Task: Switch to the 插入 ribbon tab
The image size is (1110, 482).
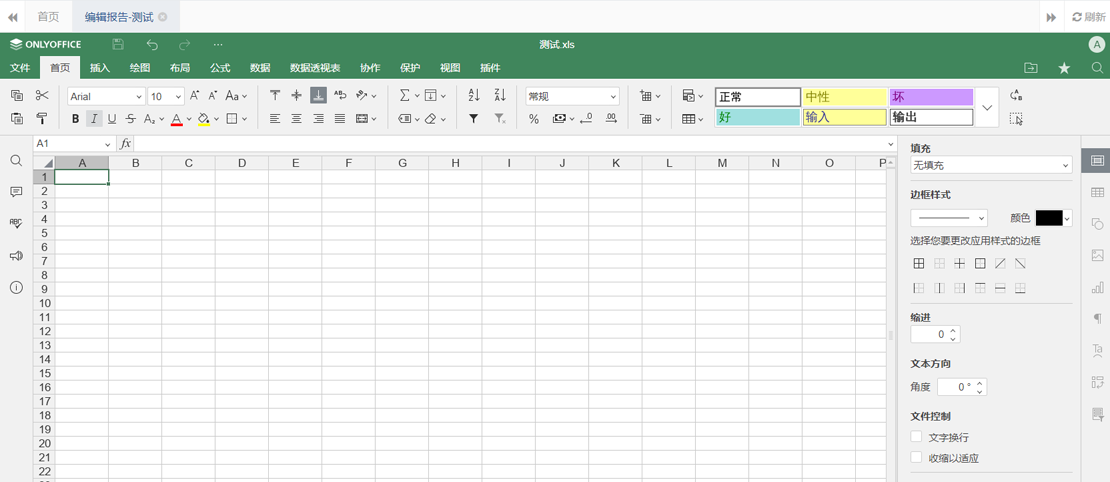Action: (100, 68)
